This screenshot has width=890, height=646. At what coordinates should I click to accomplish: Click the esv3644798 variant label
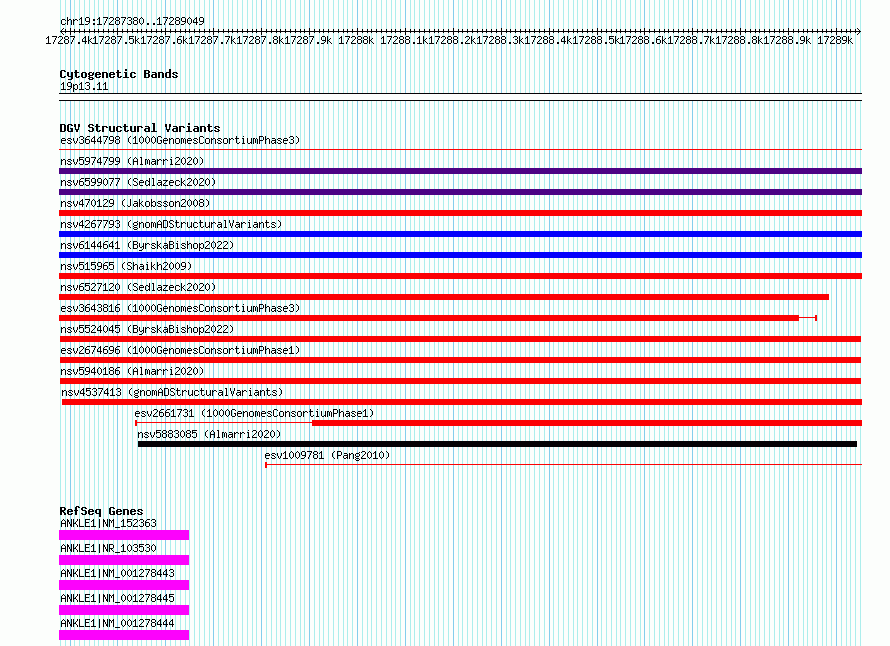(x=180, y=140)
